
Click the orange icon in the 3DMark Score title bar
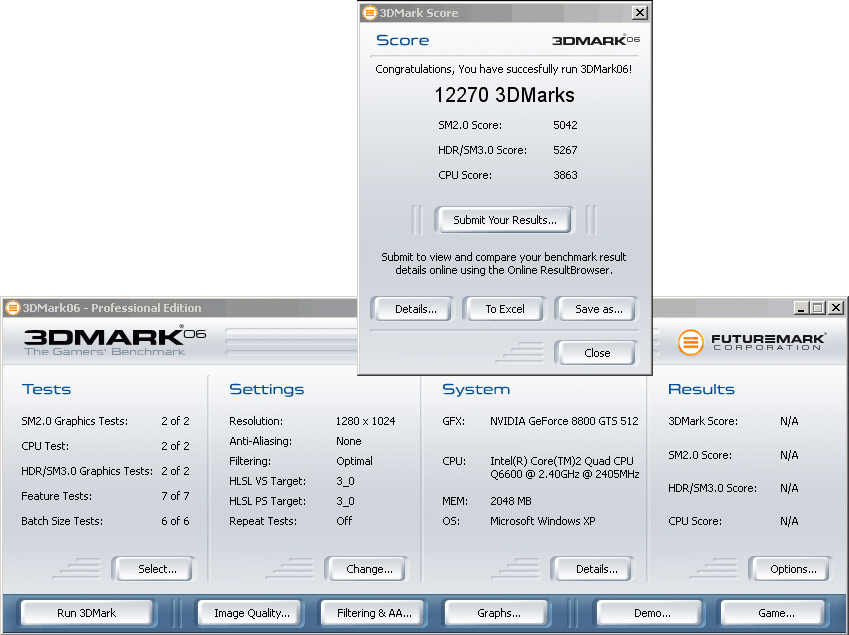[x=369, y=12]
